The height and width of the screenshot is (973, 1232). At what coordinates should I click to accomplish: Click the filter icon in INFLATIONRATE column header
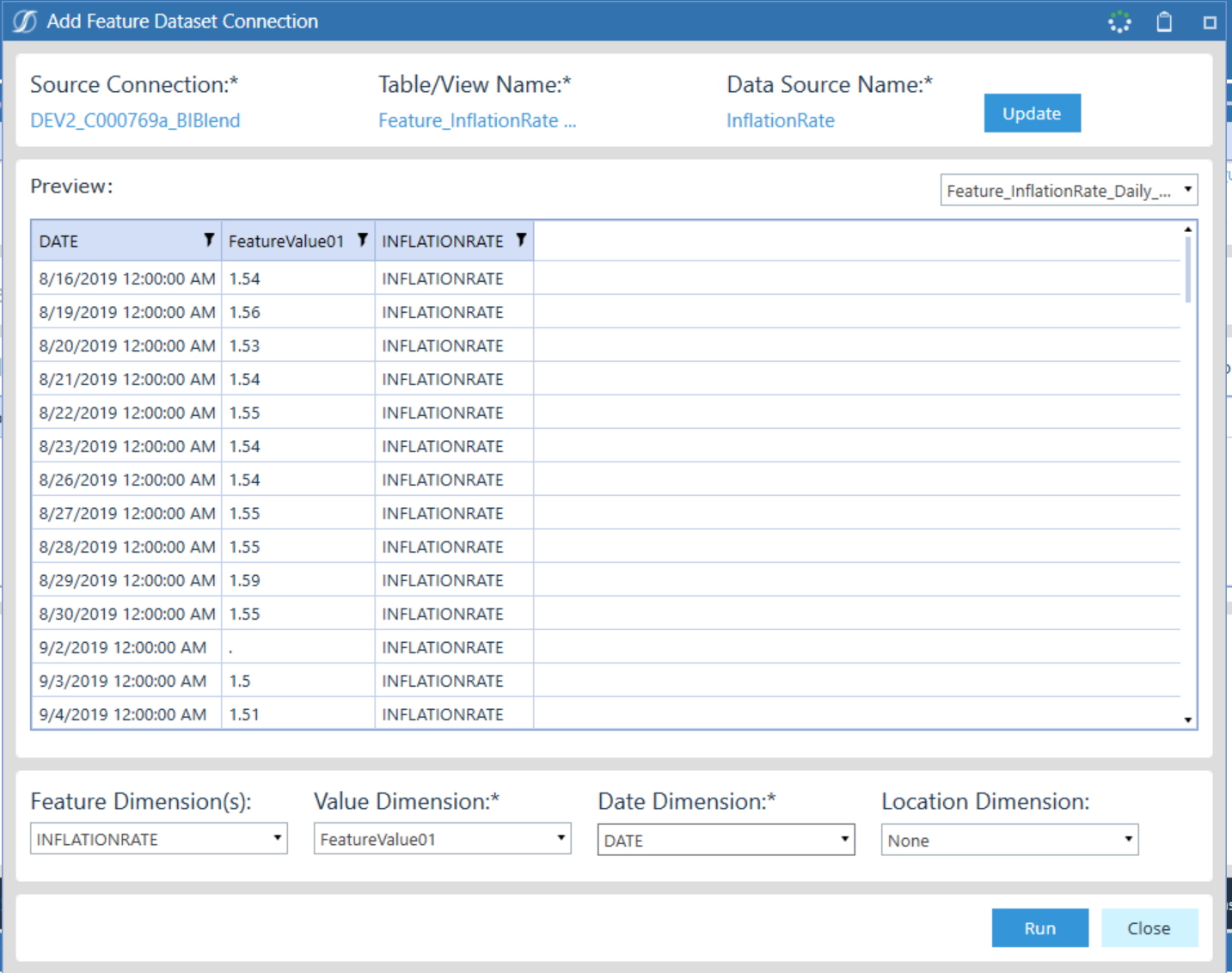click(521, 240)
